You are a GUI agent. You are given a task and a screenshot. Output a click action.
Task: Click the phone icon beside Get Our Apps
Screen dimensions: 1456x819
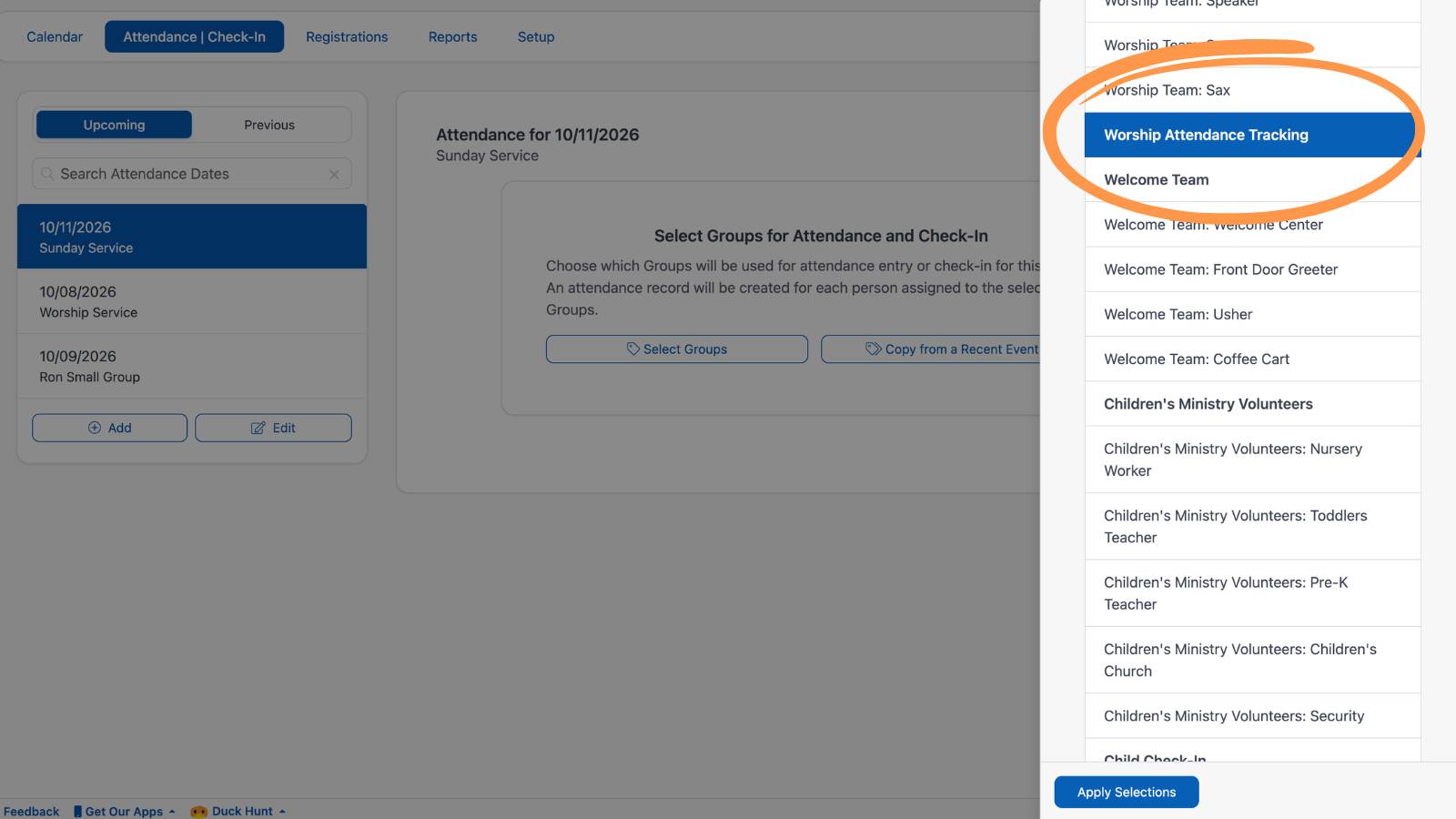coord(77,811)
